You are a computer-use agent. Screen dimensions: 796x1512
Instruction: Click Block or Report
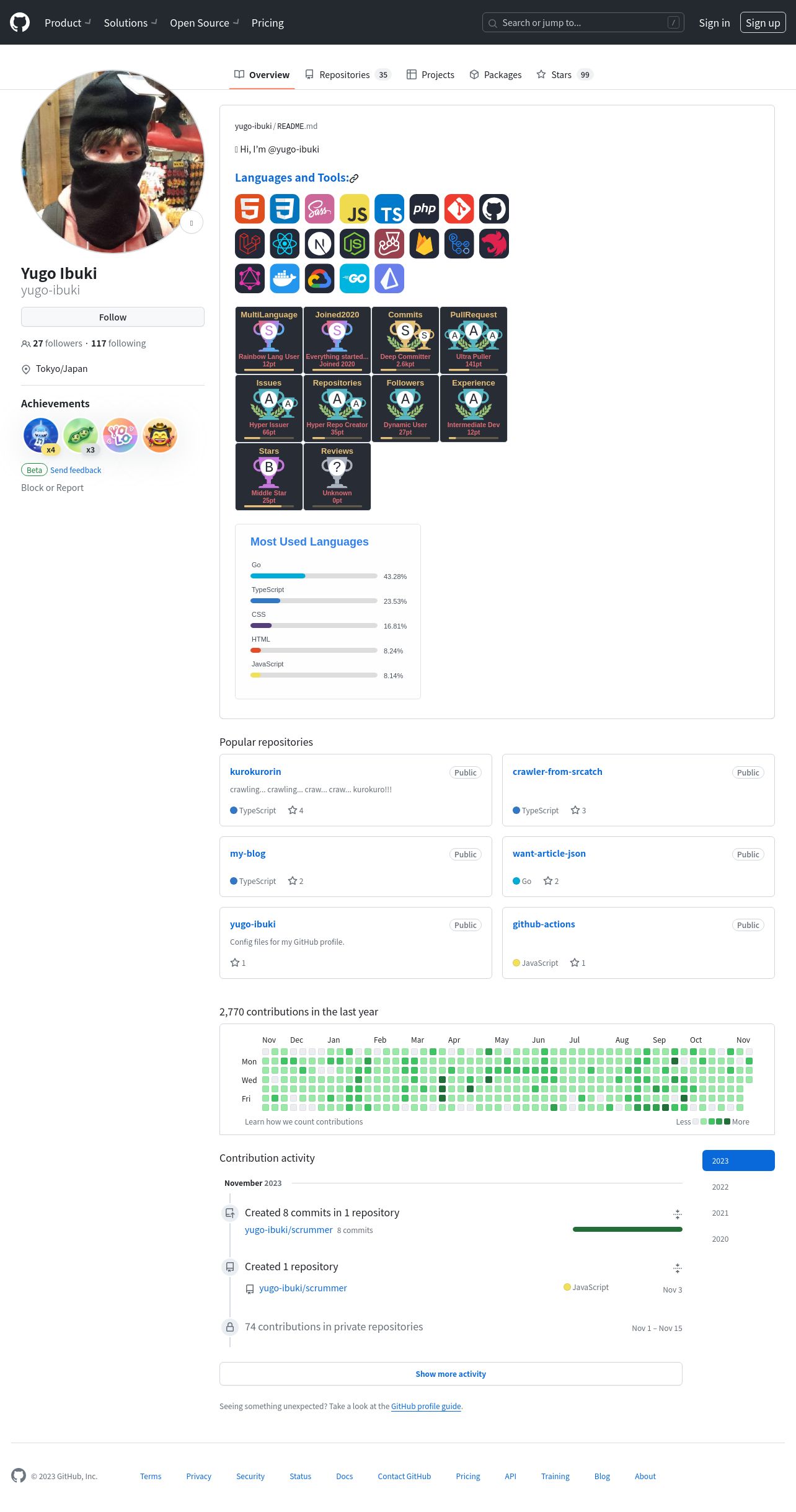click(52, 488)
